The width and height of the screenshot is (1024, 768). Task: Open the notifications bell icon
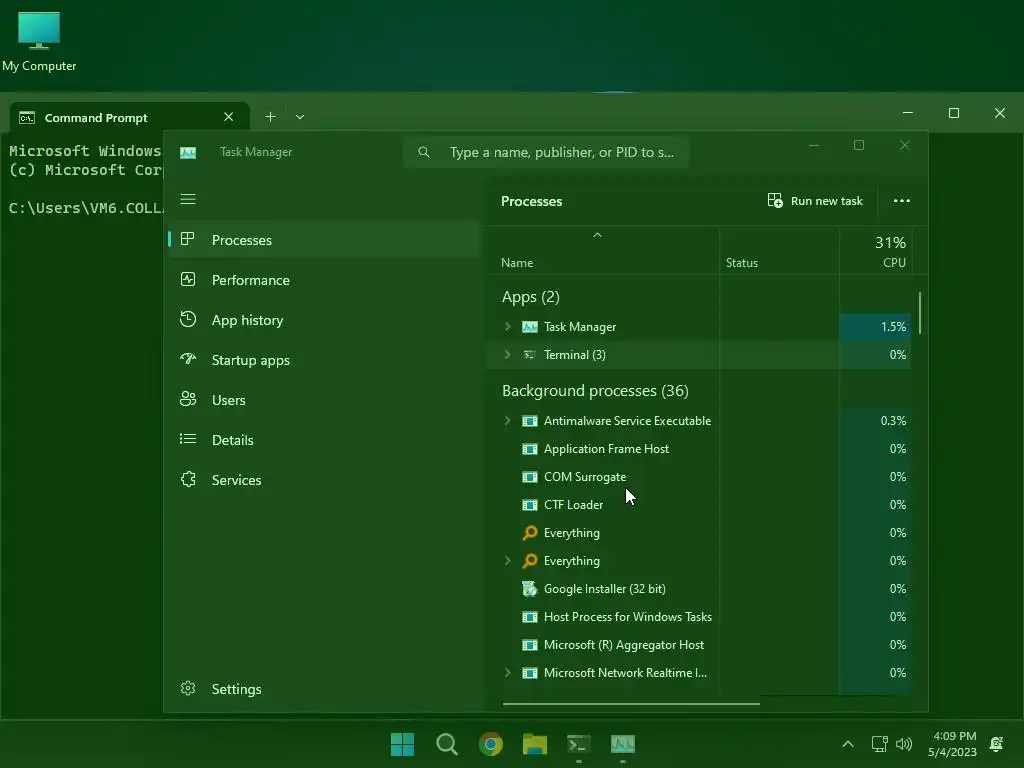click(x=997, y=744)
